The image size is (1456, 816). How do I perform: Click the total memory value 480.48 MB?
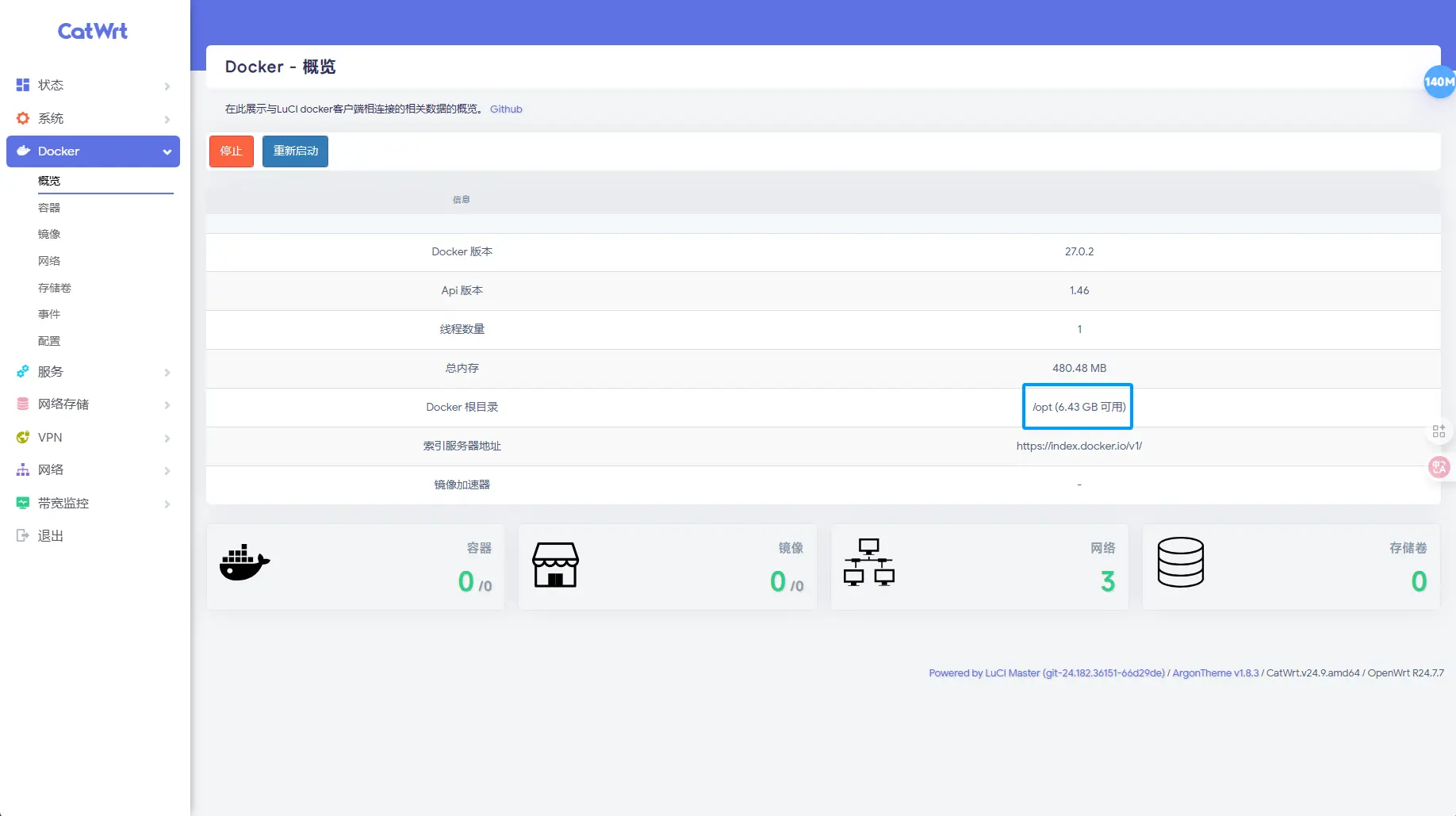pyautogui.click(x=1079, y=368)
